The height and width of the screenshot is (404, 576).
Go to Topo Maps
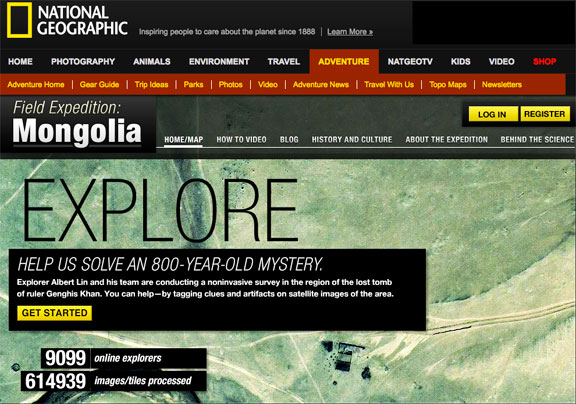point(448,85)
